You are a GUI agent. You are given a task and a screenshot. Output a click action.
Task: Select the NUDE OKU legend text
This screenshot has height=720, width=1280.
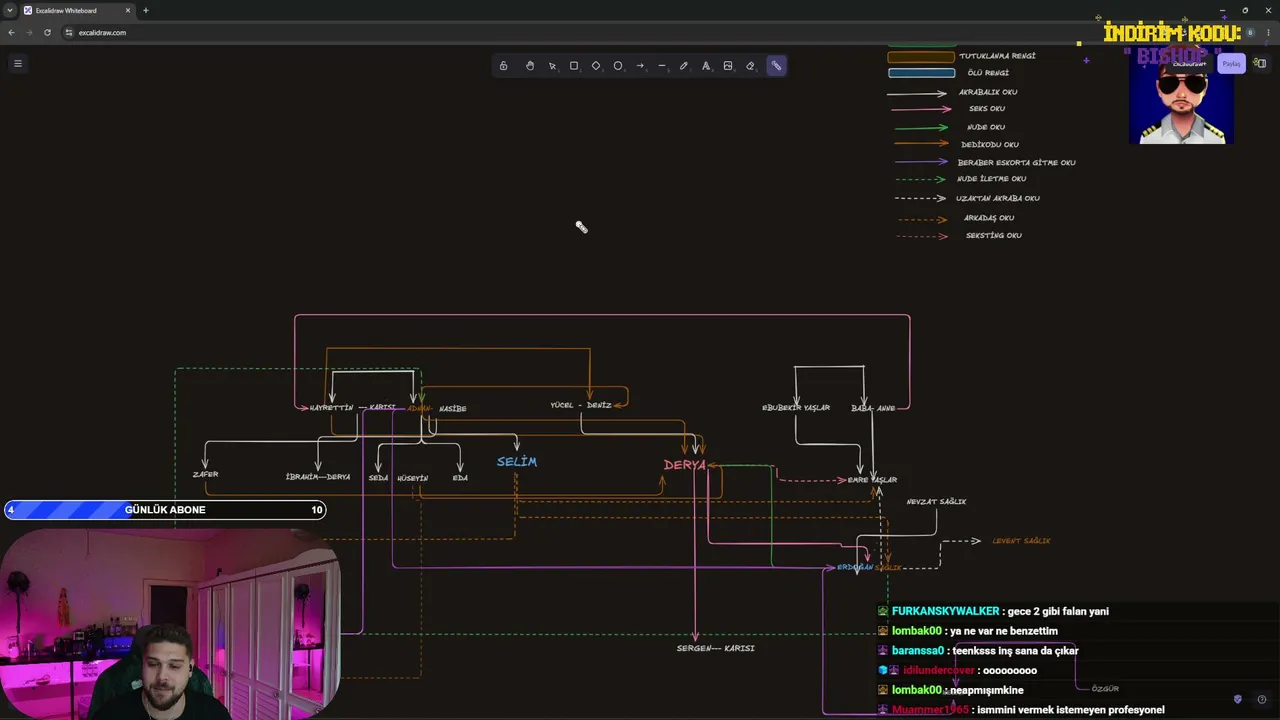(986, 127)
